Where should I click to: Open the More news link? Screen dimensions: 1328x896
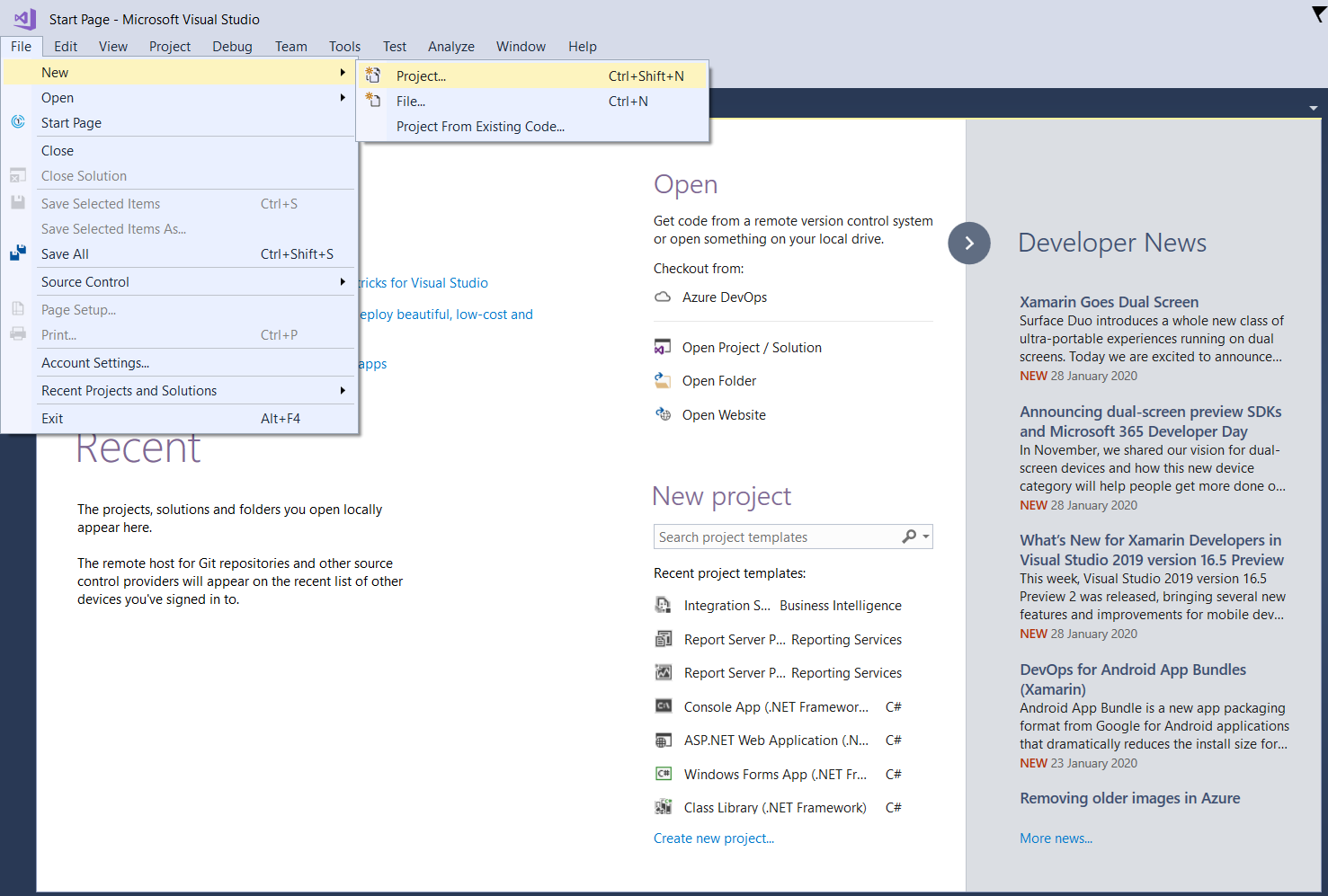1056,838
